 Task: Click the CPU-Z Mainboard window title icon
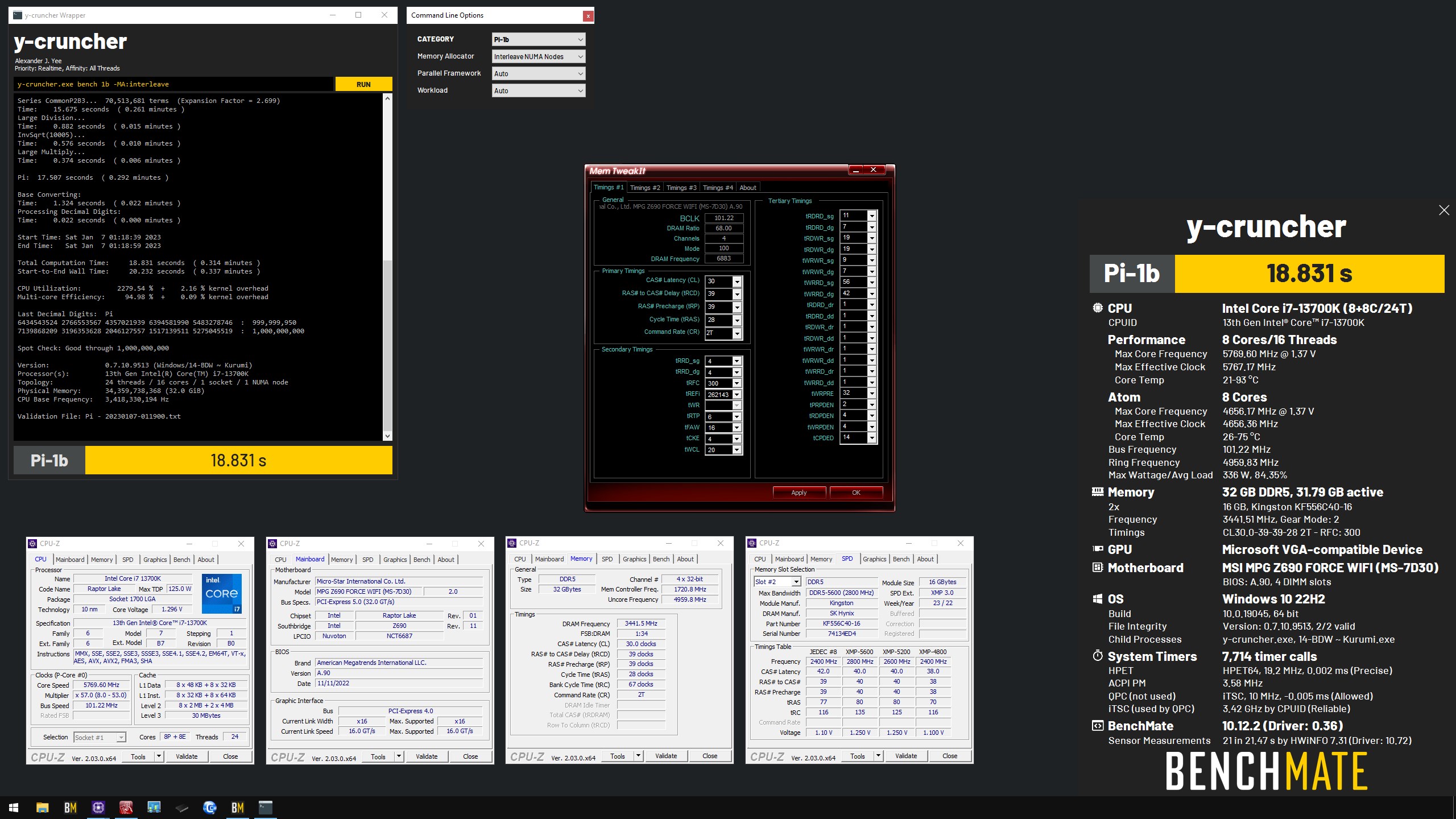pos(273,544)
